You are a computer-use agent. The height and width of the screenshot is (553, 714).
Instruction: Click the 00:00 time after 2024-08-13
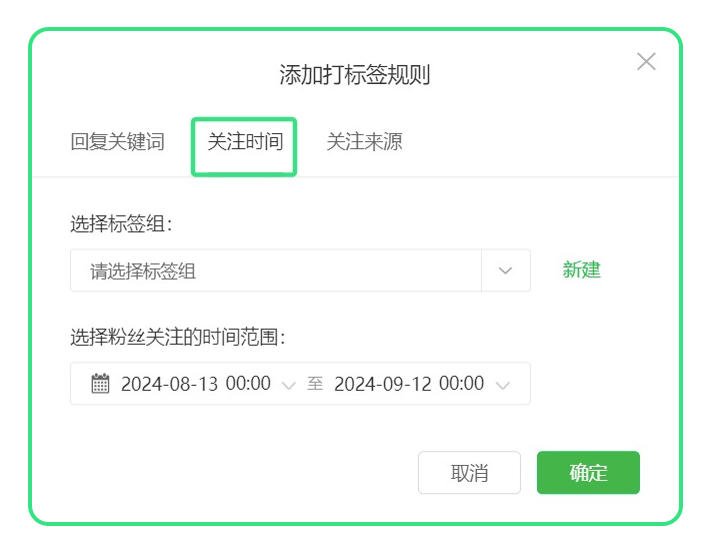pyautogui.click(x=248, y=384)
